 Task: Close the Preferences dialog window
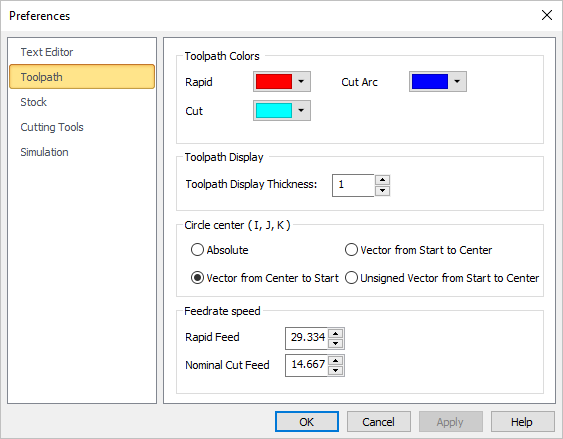[x=546, y=15]
